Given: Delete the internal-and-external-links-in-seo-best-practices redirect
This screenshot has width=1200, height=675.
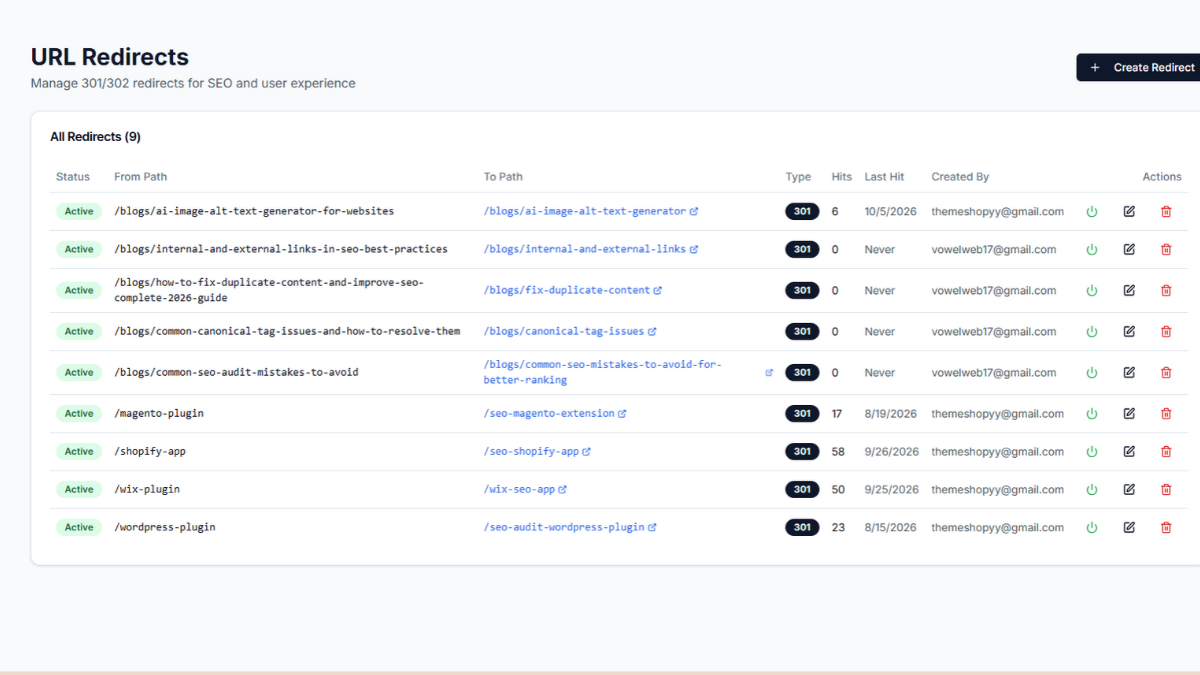Looking at the screenshot, I should 1166,249.
